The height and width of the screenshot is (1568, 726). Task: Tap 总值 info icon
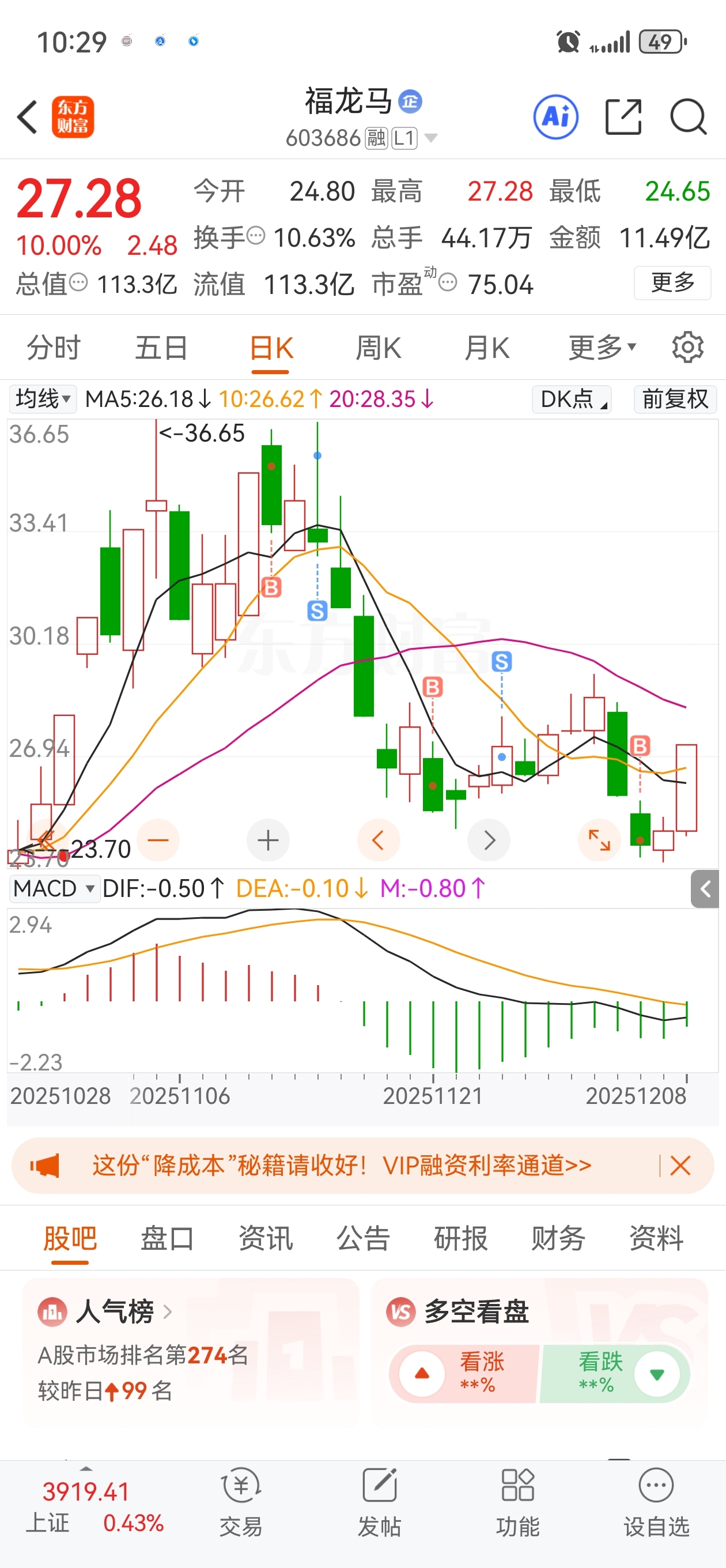pos(78,282)
